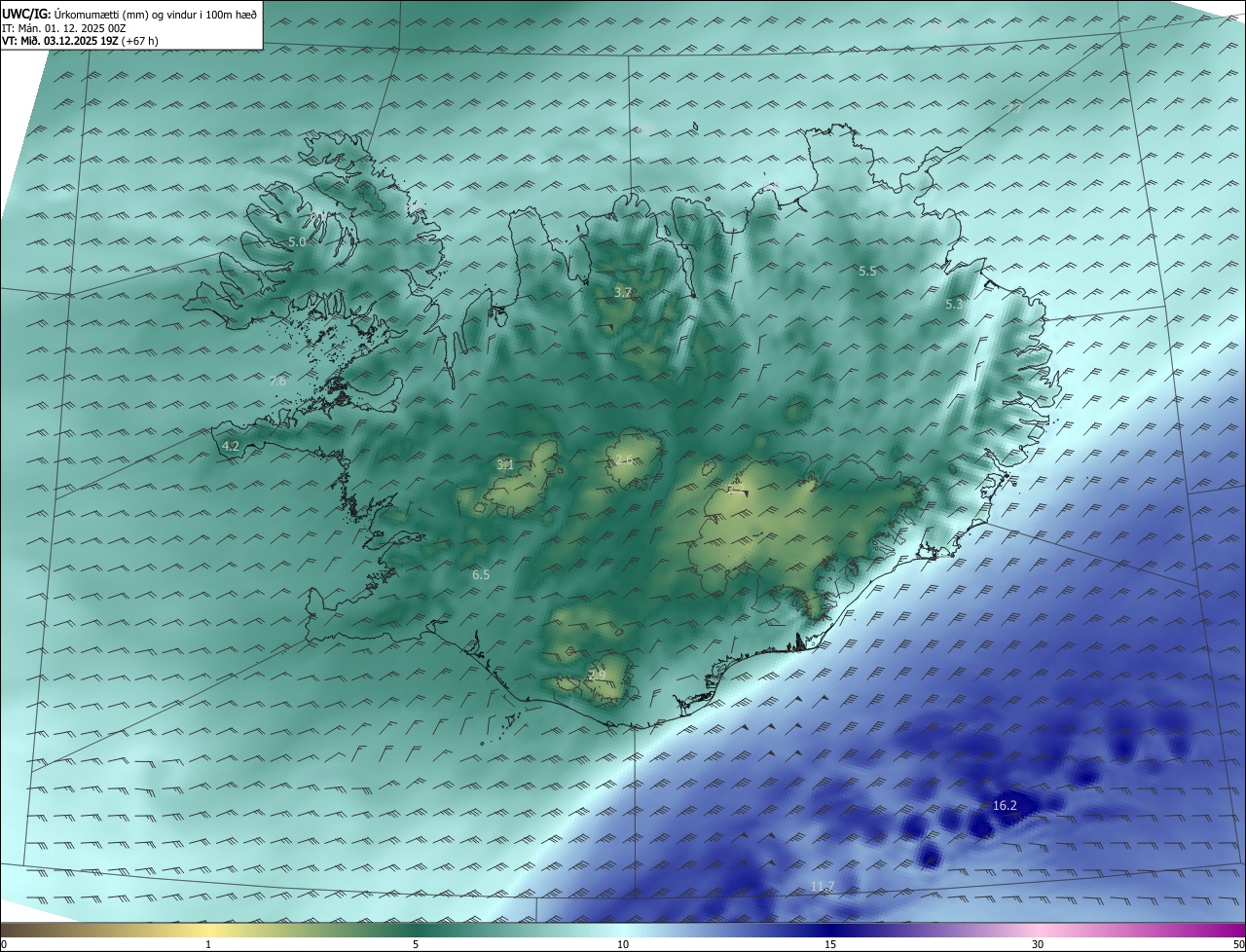Click the 11.7 value label offshore
This screenshot has height=952, width=1246.
tap(823, 886)
